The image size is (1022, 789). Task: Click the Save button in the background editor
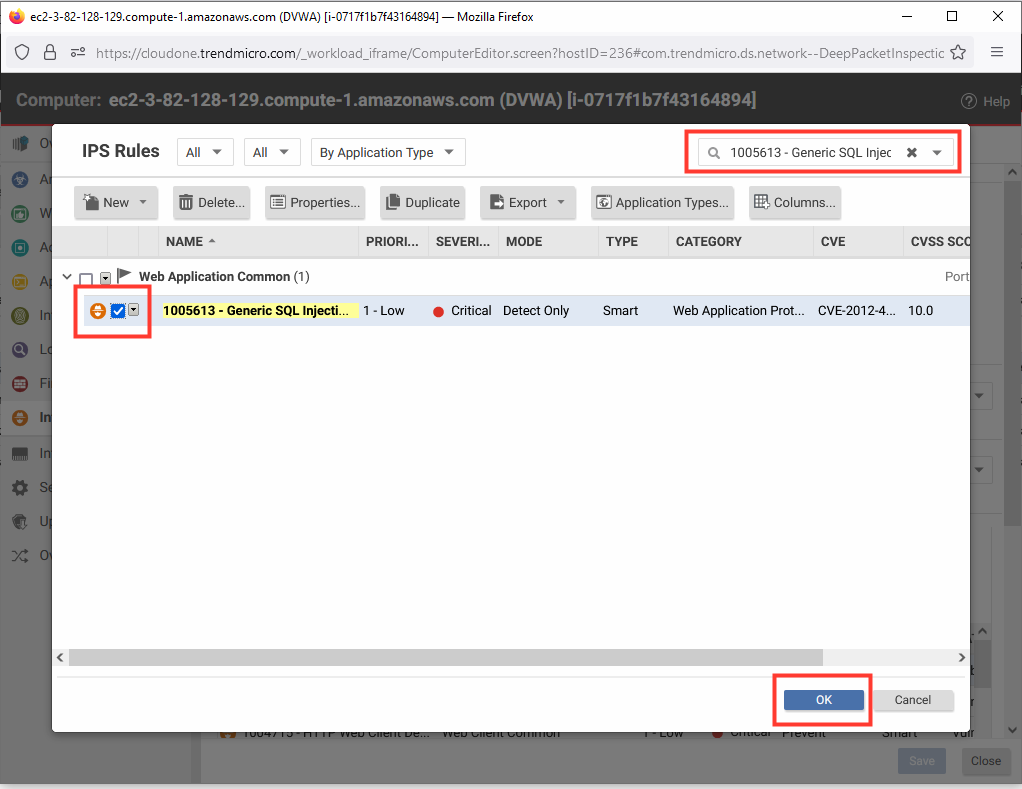coord(922,761)
